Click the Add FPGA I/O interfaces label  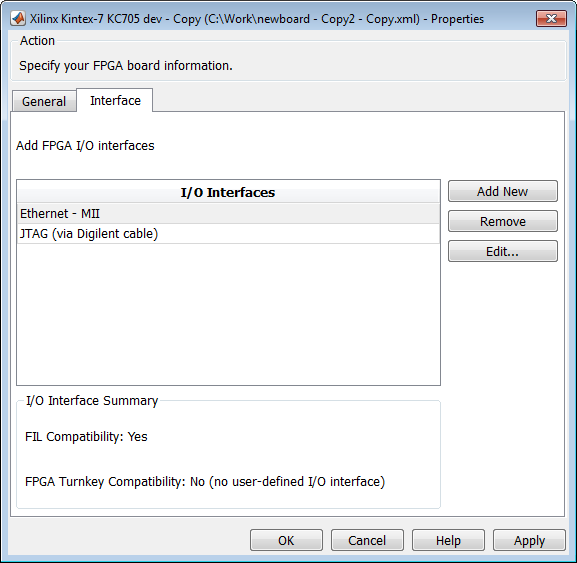[85, 145]
